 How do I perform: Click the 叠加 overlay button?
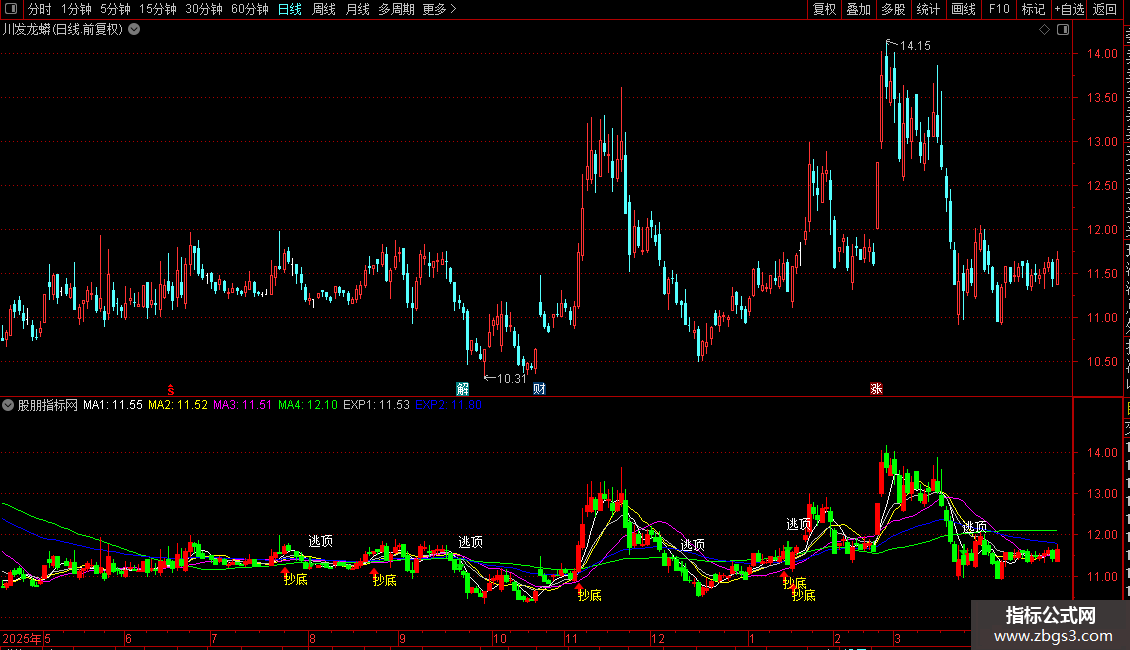[859, 9]
